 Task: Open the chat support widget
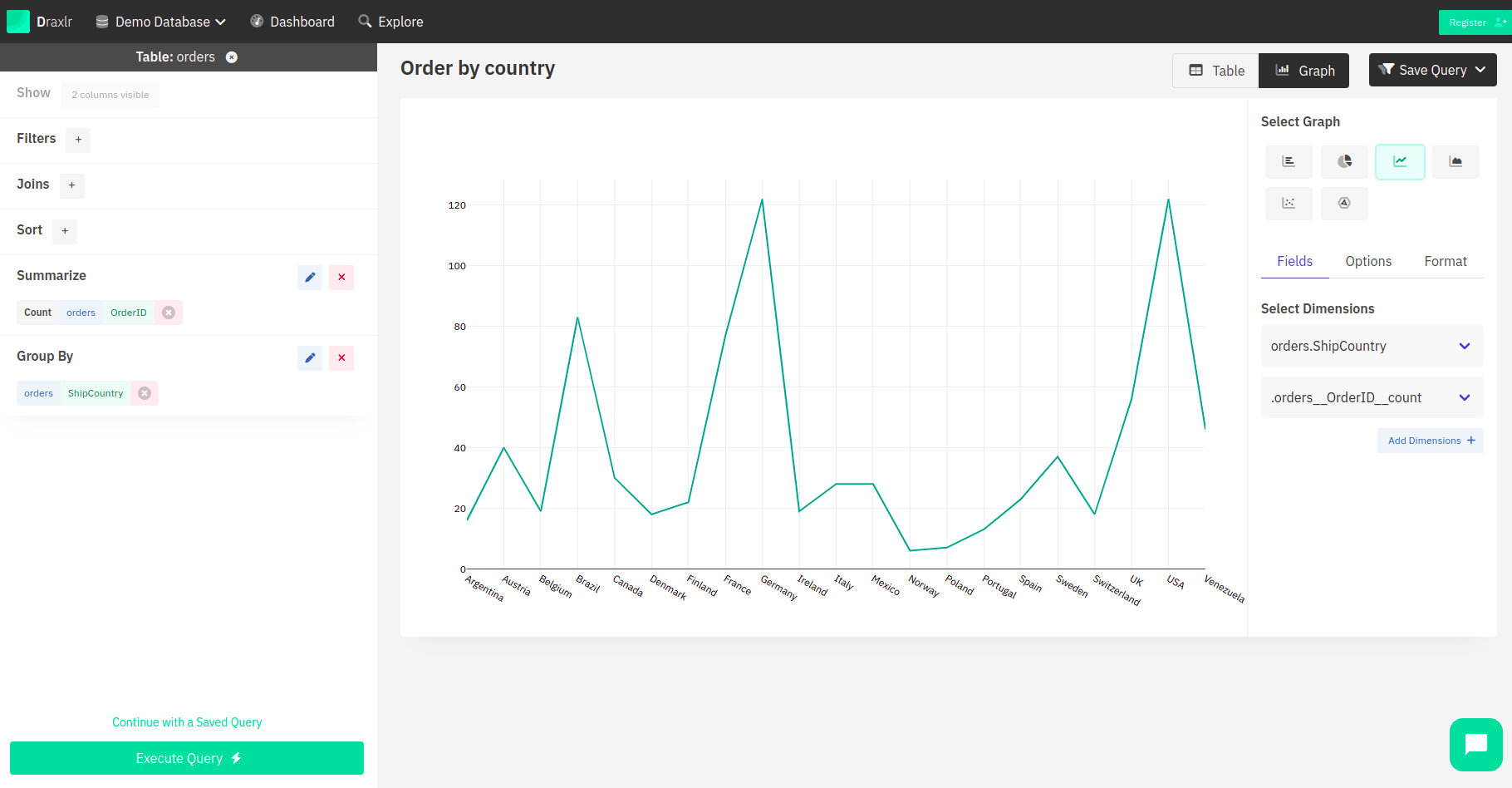click(x=1476, y=745)
